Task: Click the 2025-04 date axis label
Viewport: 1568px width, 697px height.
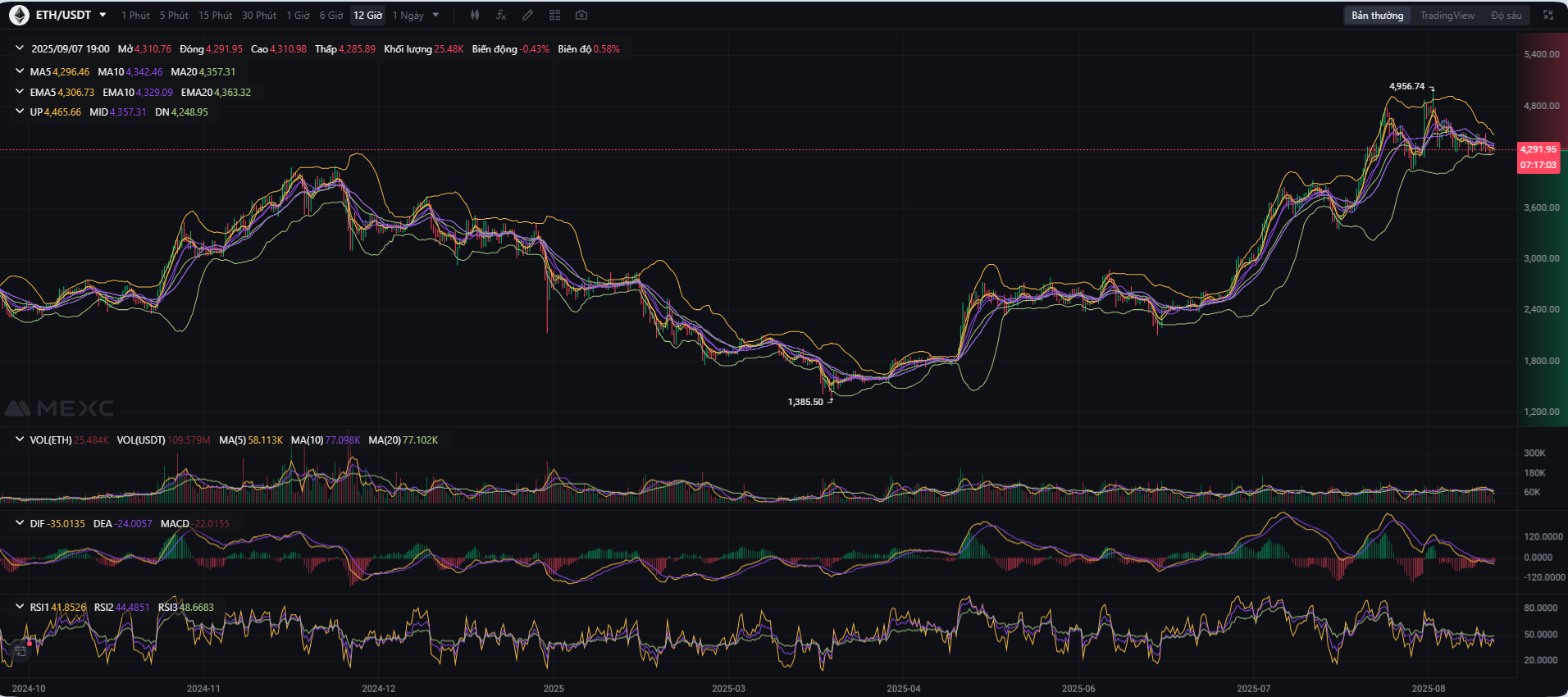Action: 904,688
